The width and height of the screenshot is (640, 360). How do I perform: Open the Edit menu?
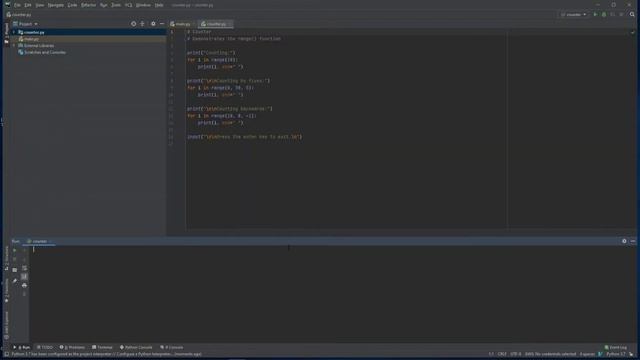pos(28,5)
